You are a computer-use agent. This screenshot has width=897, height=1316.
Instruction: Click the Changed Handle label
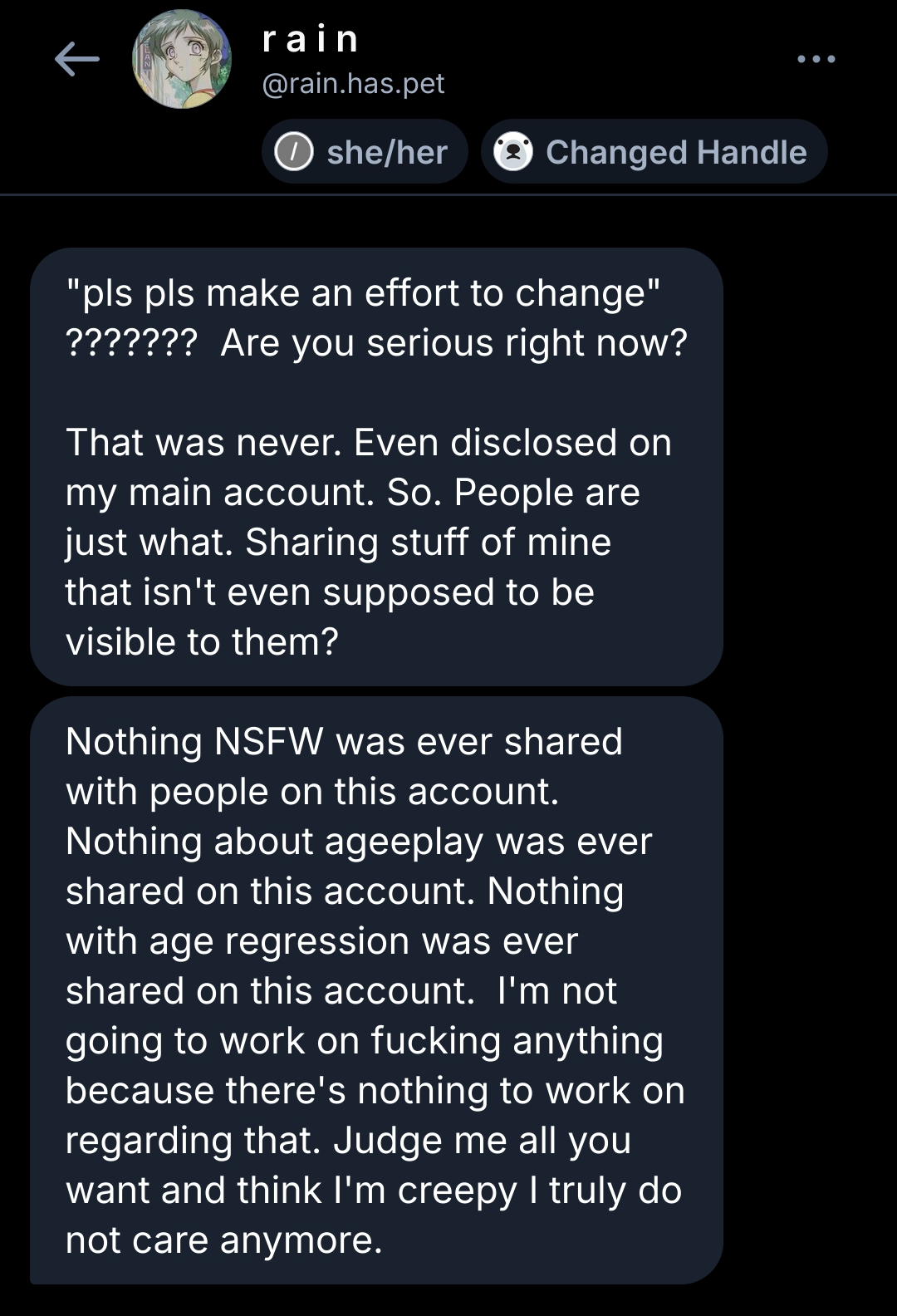tap(676, 152)
